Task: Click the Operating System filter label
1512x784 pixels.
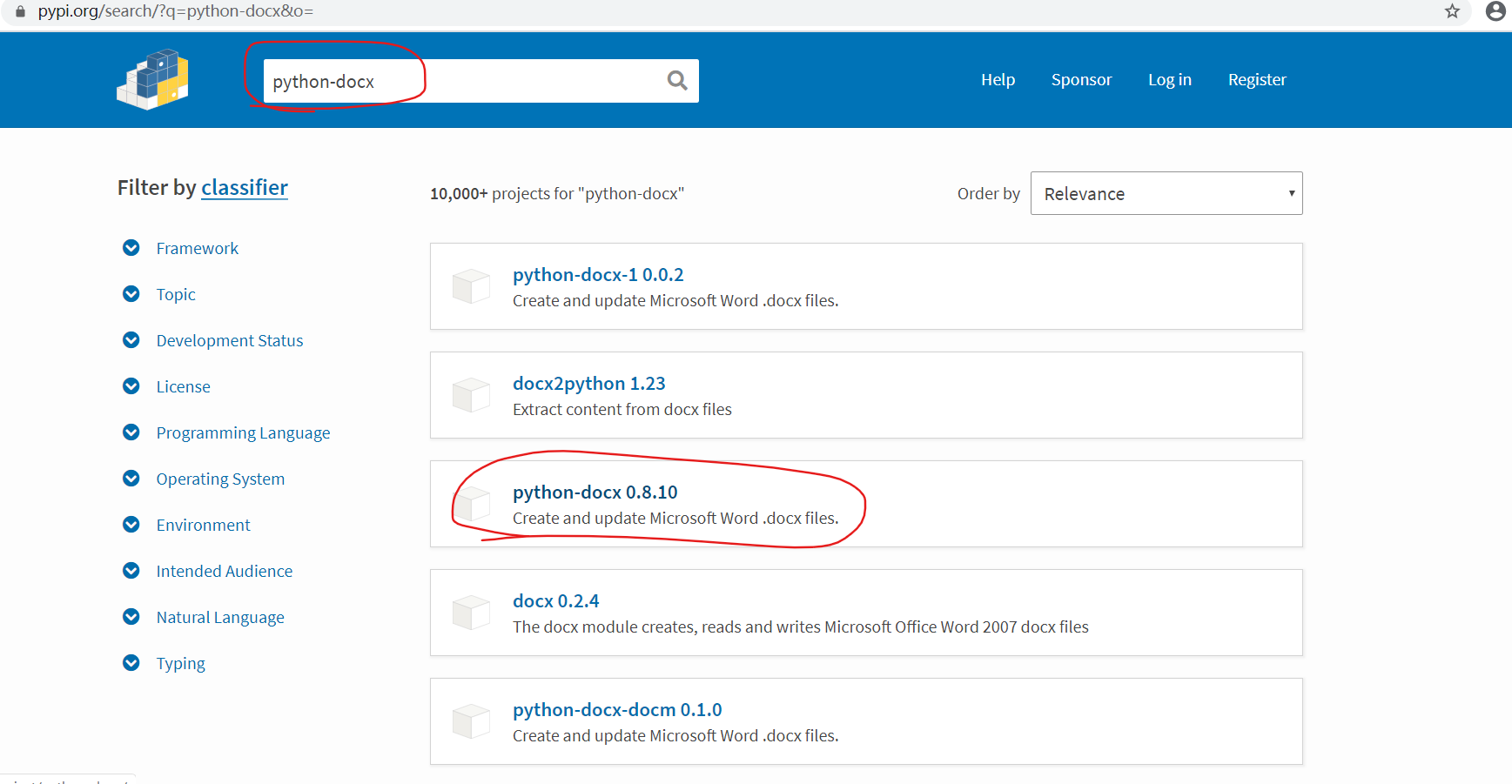Action: tap(220, 479)
